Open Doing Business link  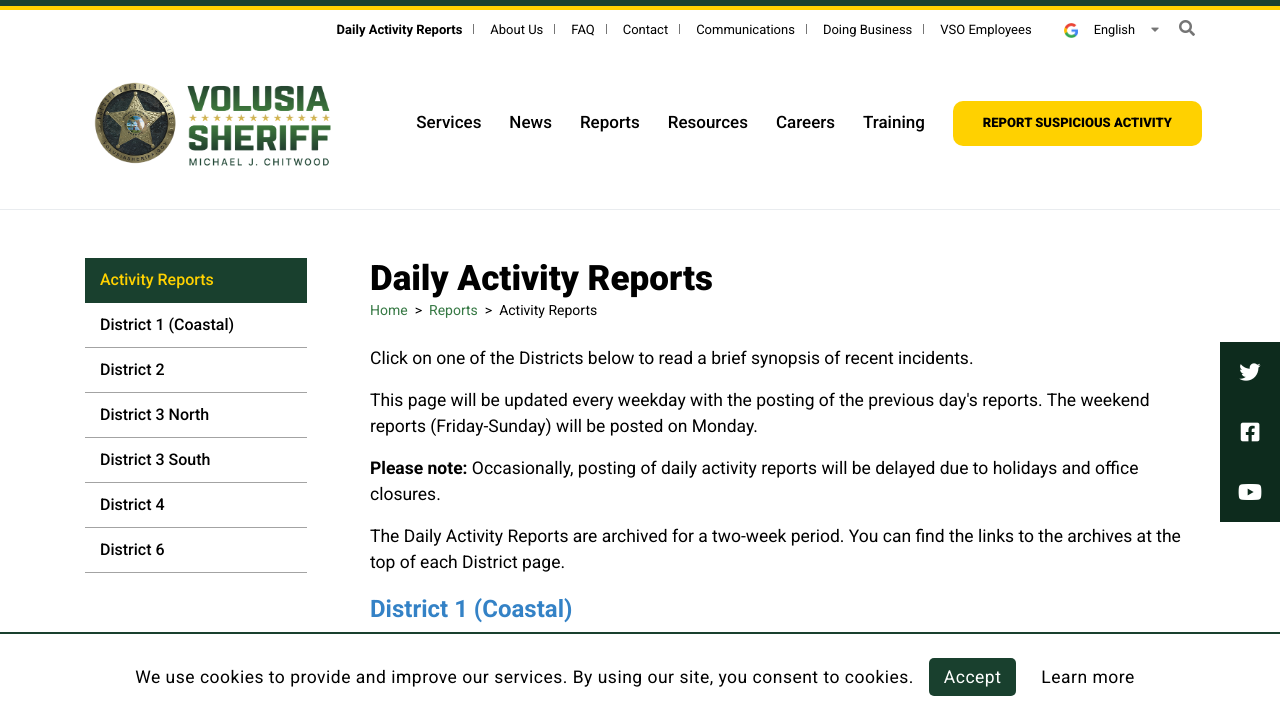pos(867,30)
